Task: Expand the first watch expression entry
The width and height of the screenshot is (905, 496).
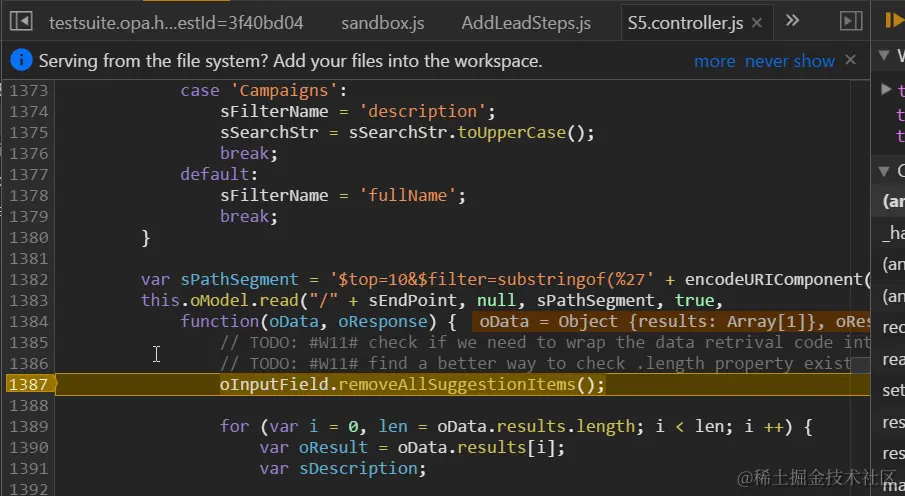Action: point(886,89)
